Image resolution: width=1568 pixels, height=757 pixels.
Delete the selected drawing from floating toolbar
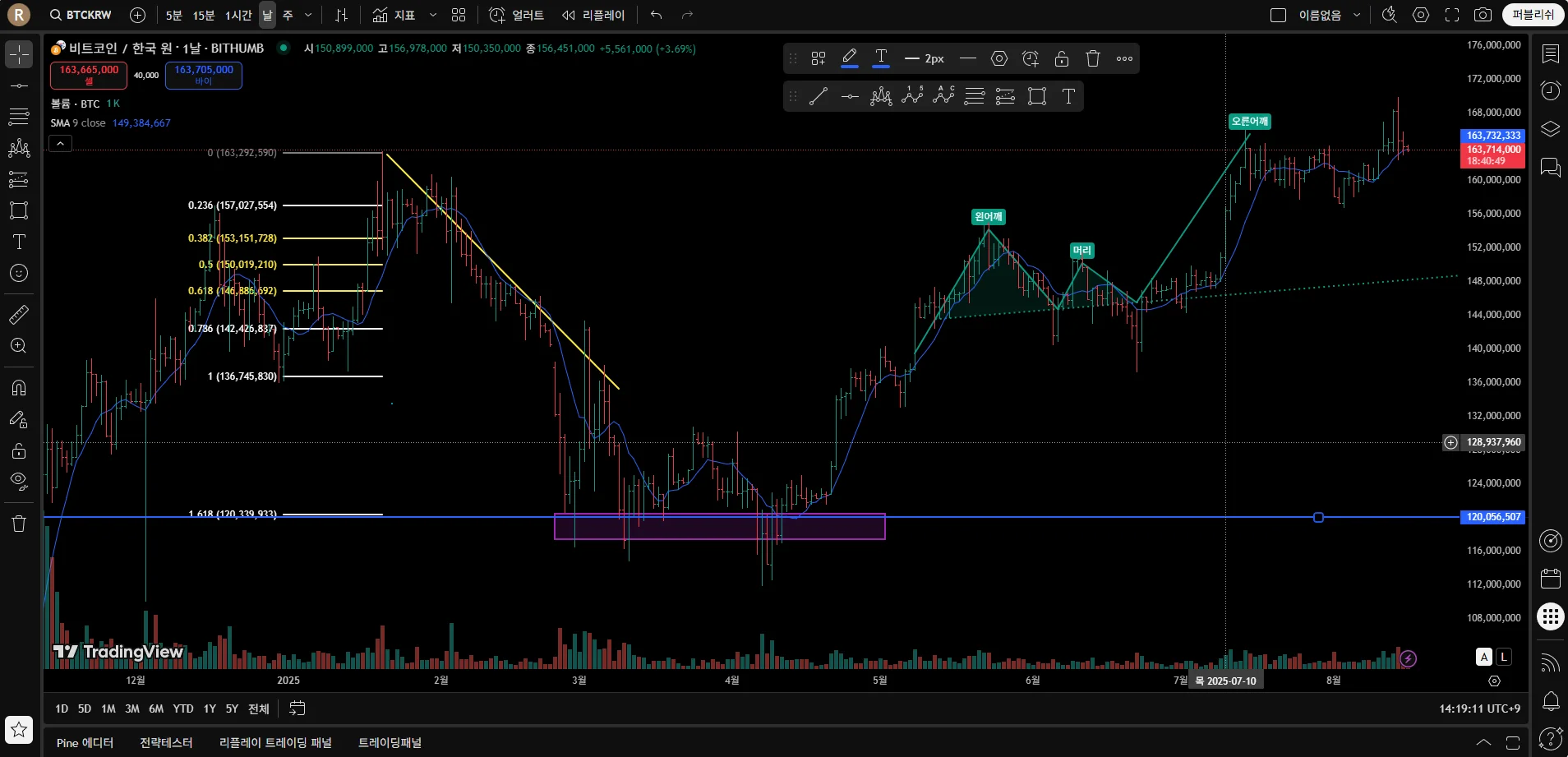(x=1093, y=58)
